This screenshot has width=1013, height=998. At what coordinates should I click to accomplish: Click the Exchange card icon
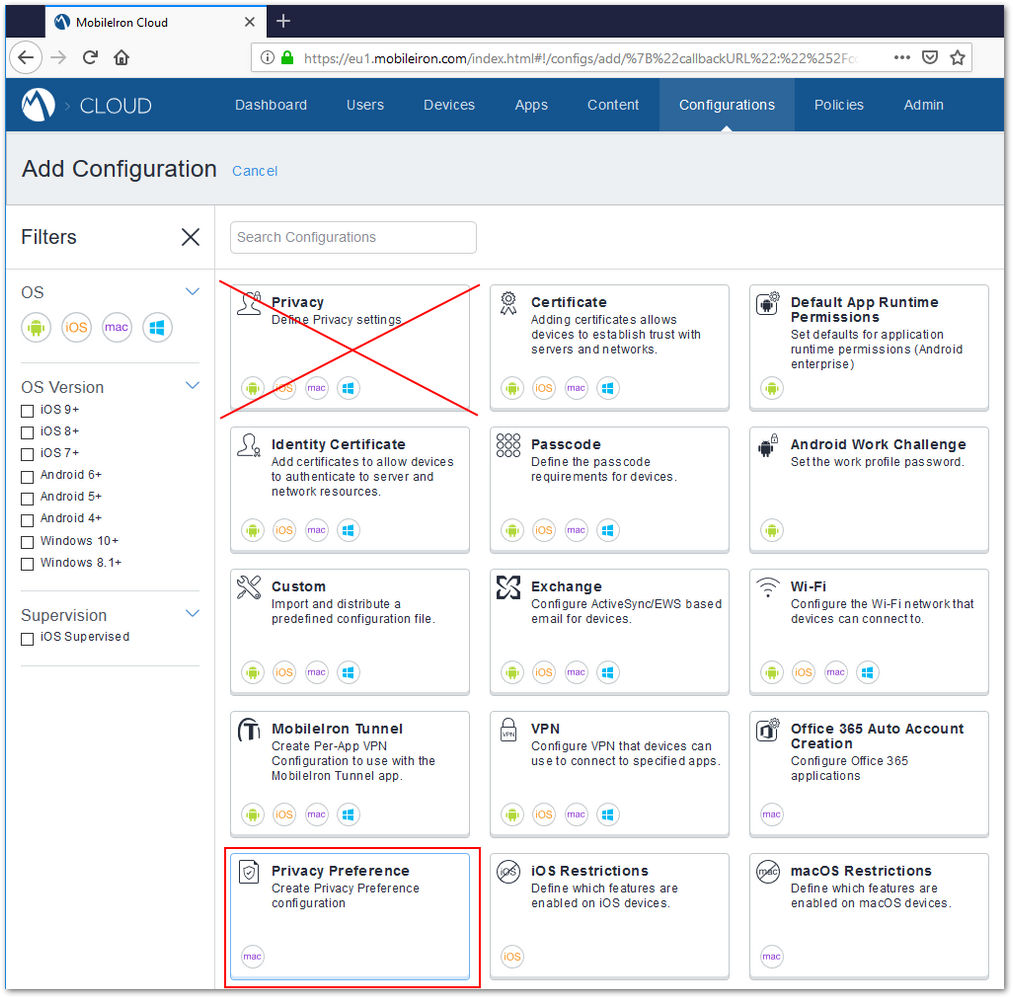point(508,587)
